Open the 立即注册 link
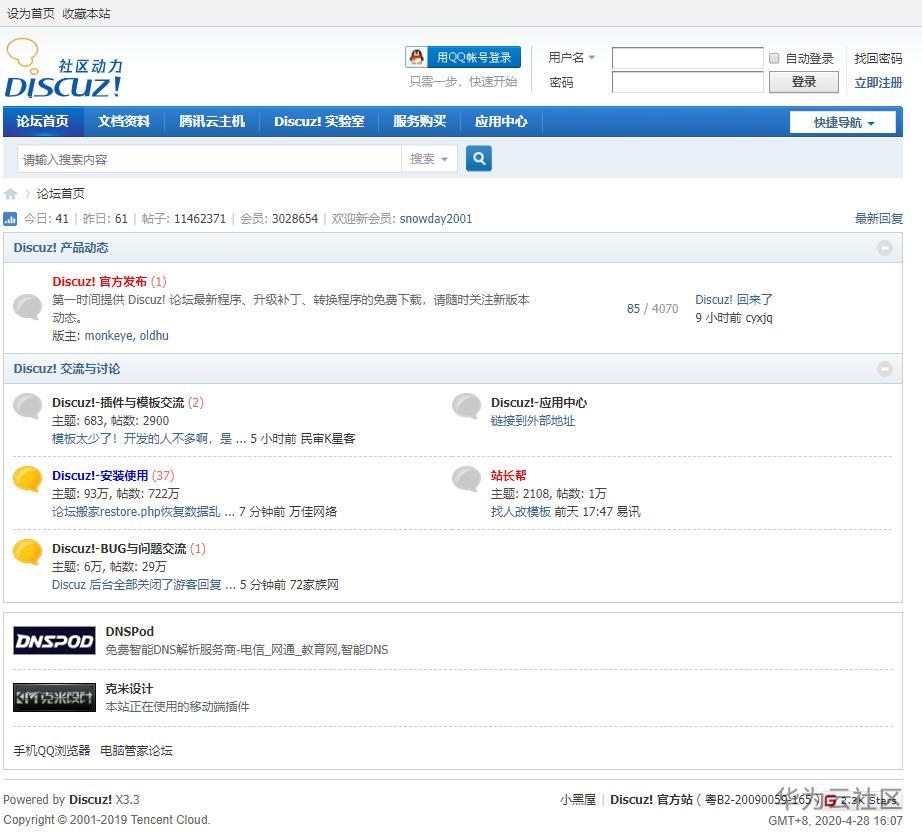This screenshot has width=922, height=839. [878, 82]
